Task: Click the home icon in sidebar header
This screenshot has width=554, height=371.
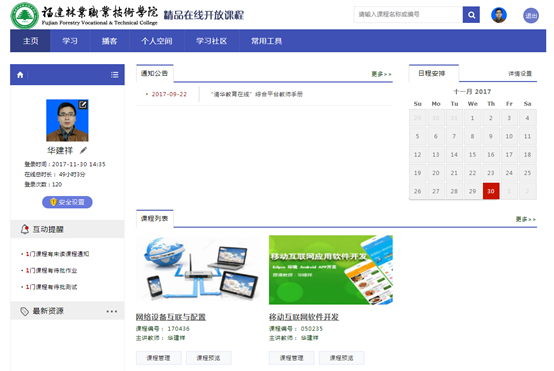Action: pos(20,75)
